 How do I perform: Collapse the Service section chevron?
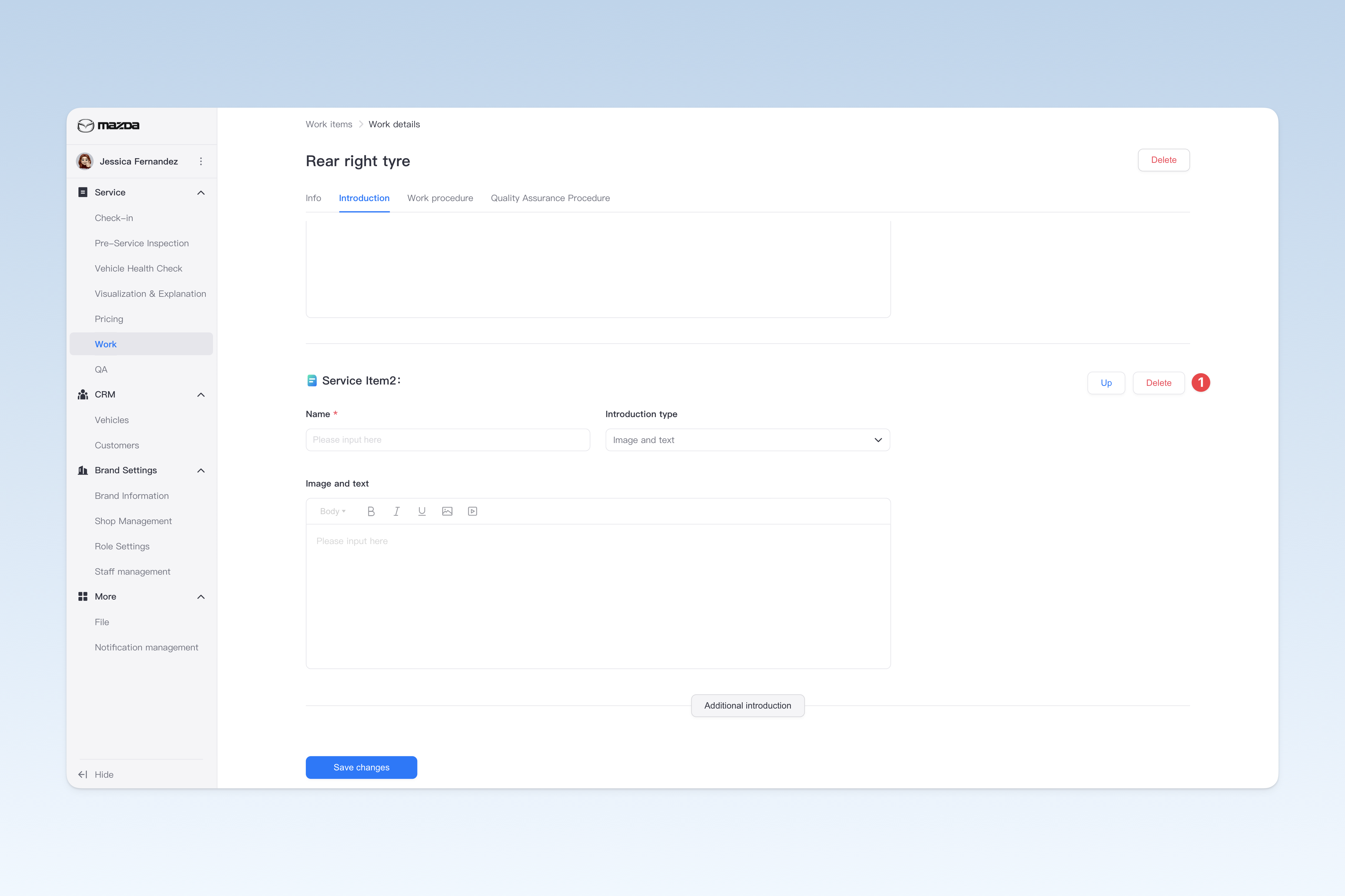pyautogui.click(x=201, y=192)
